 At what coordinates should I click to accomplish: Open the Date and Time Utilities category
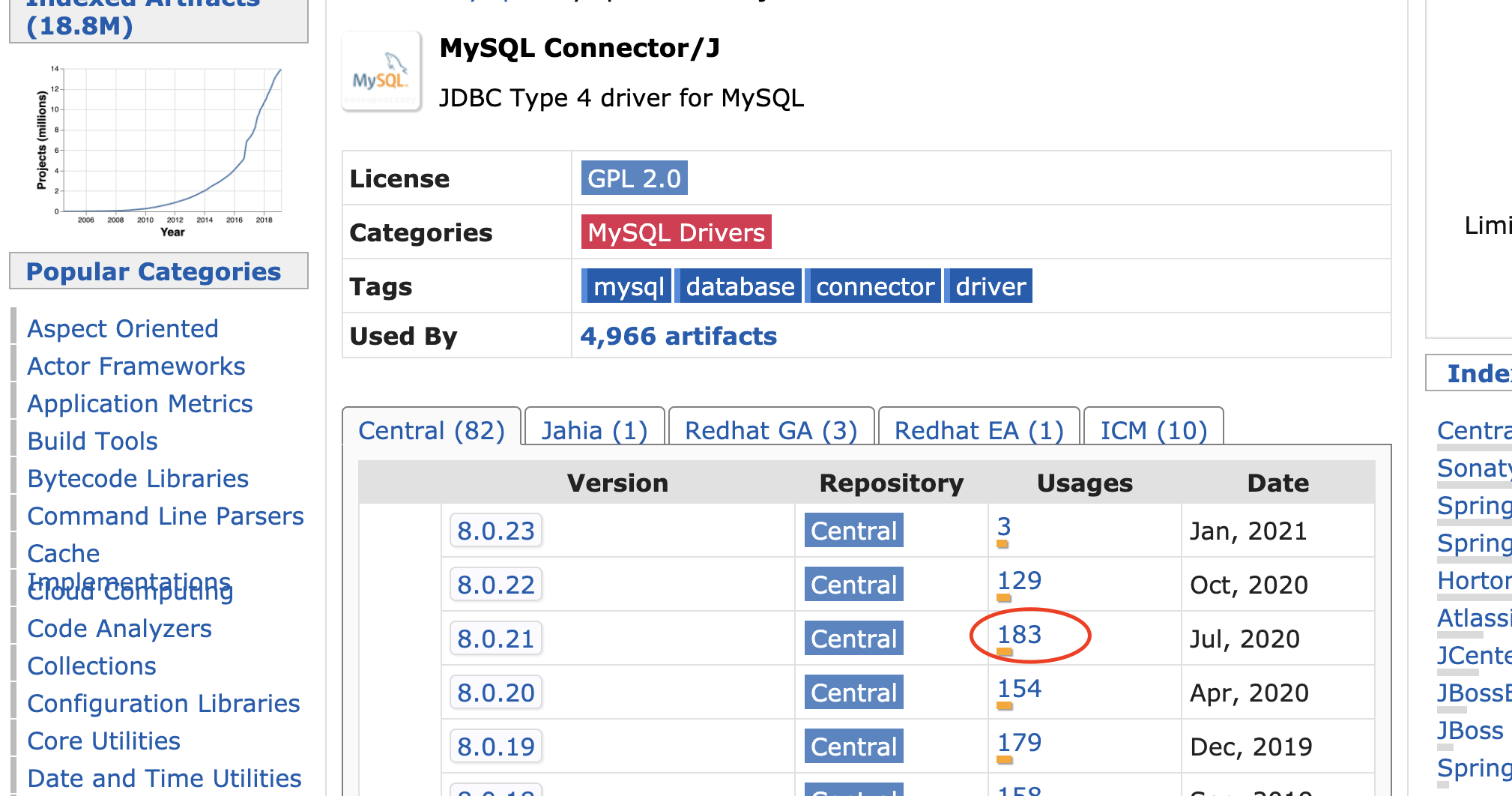164,778
